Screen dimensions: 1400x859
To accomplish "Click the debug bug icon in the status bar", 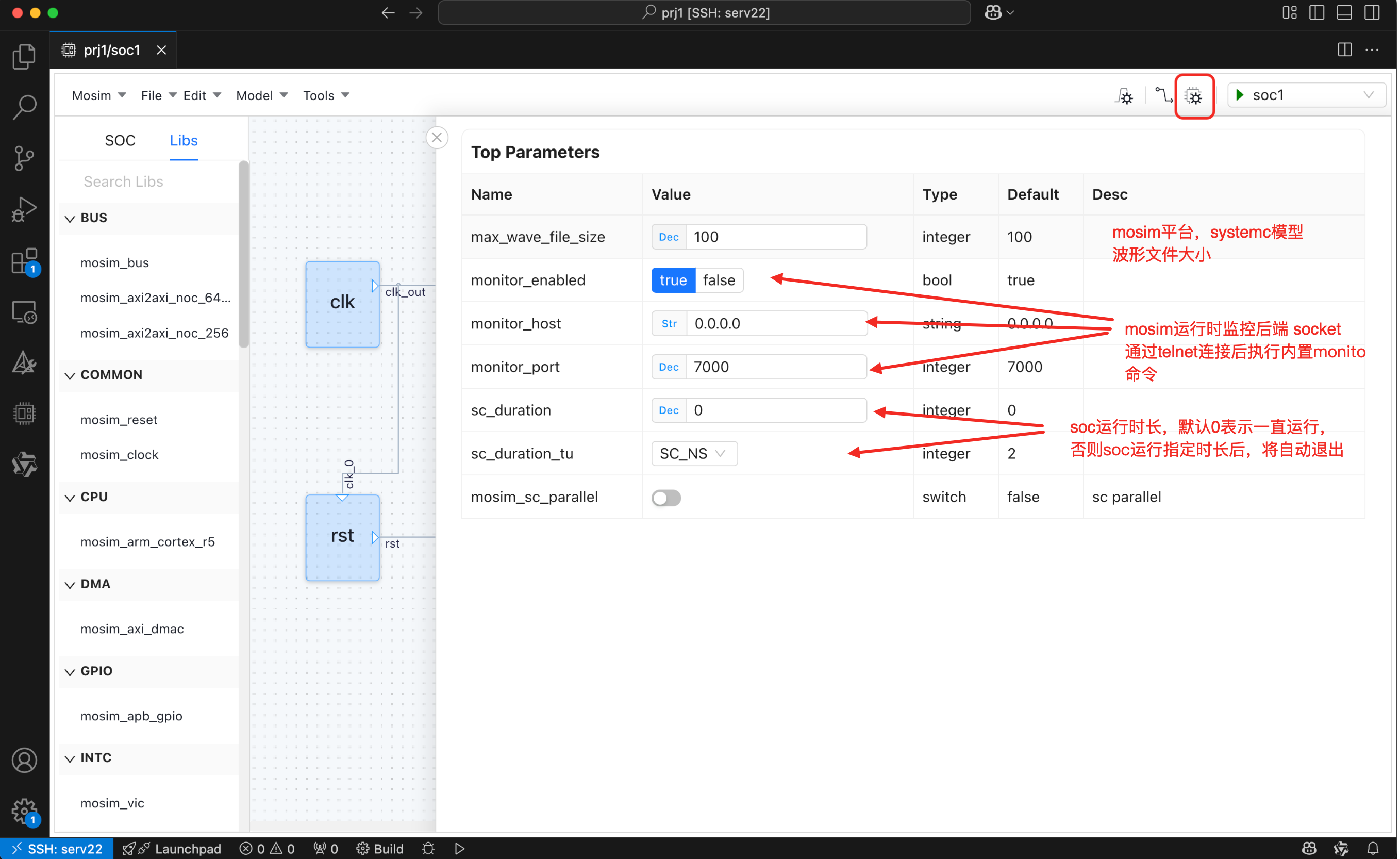I will tap(428, 848).
